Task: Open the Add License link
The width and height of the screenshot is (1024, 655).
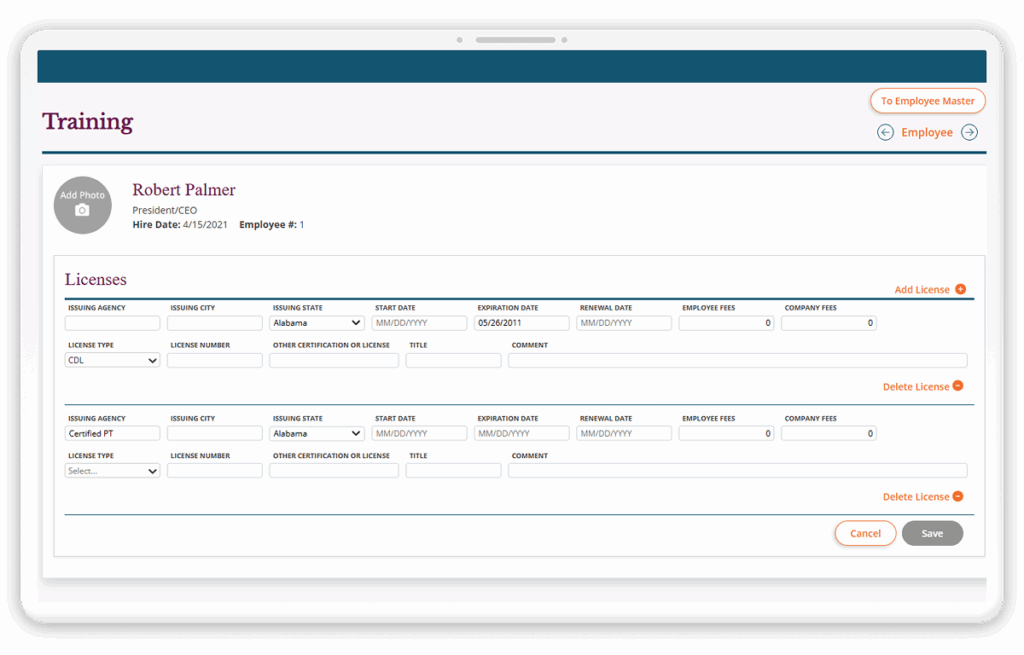Action: (x=922, y=289)
